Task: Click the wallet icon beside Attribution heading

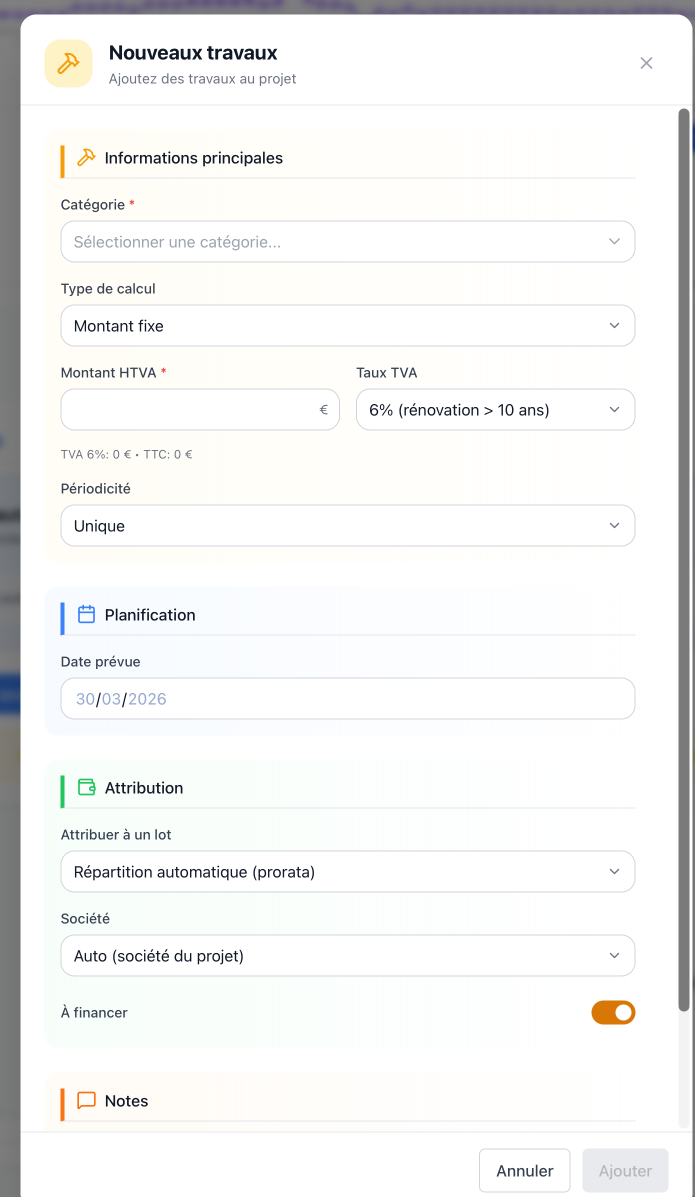Action: pyautogui.click(x=86, y=787)
